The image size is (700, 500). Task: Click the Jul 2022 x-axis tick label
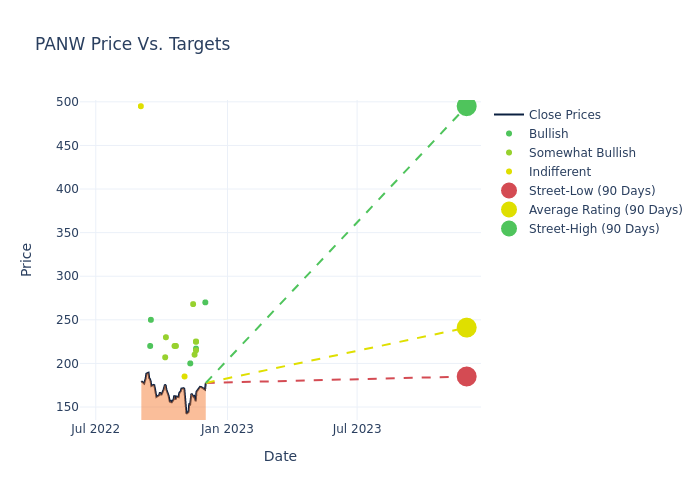[96, 429]
